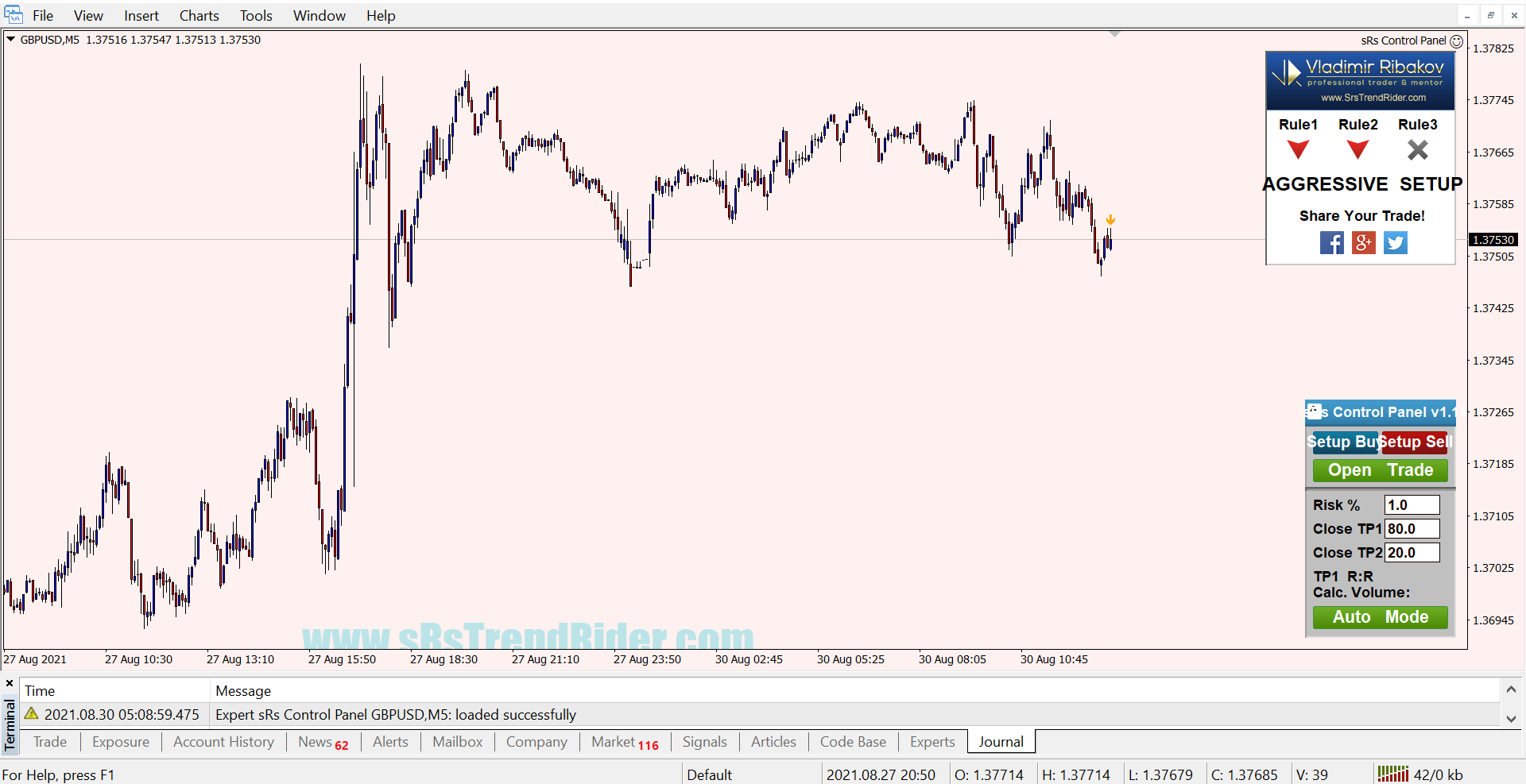
Task: Share trade on Google Plus
Action: pos(1364,243)
